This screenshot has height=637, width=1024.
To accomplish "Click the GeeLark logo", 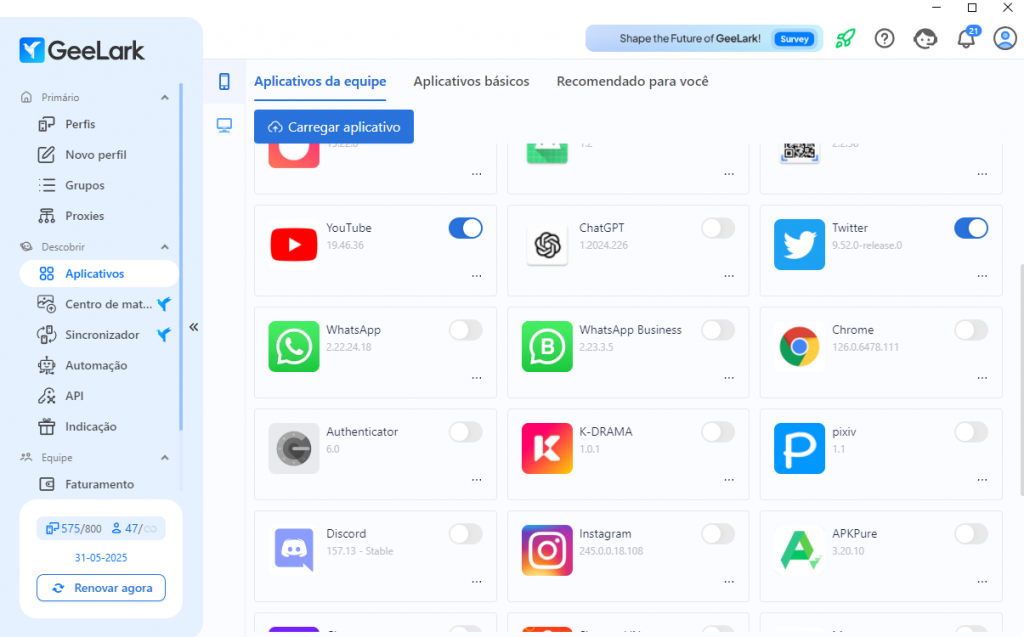I will click(82, 50).
